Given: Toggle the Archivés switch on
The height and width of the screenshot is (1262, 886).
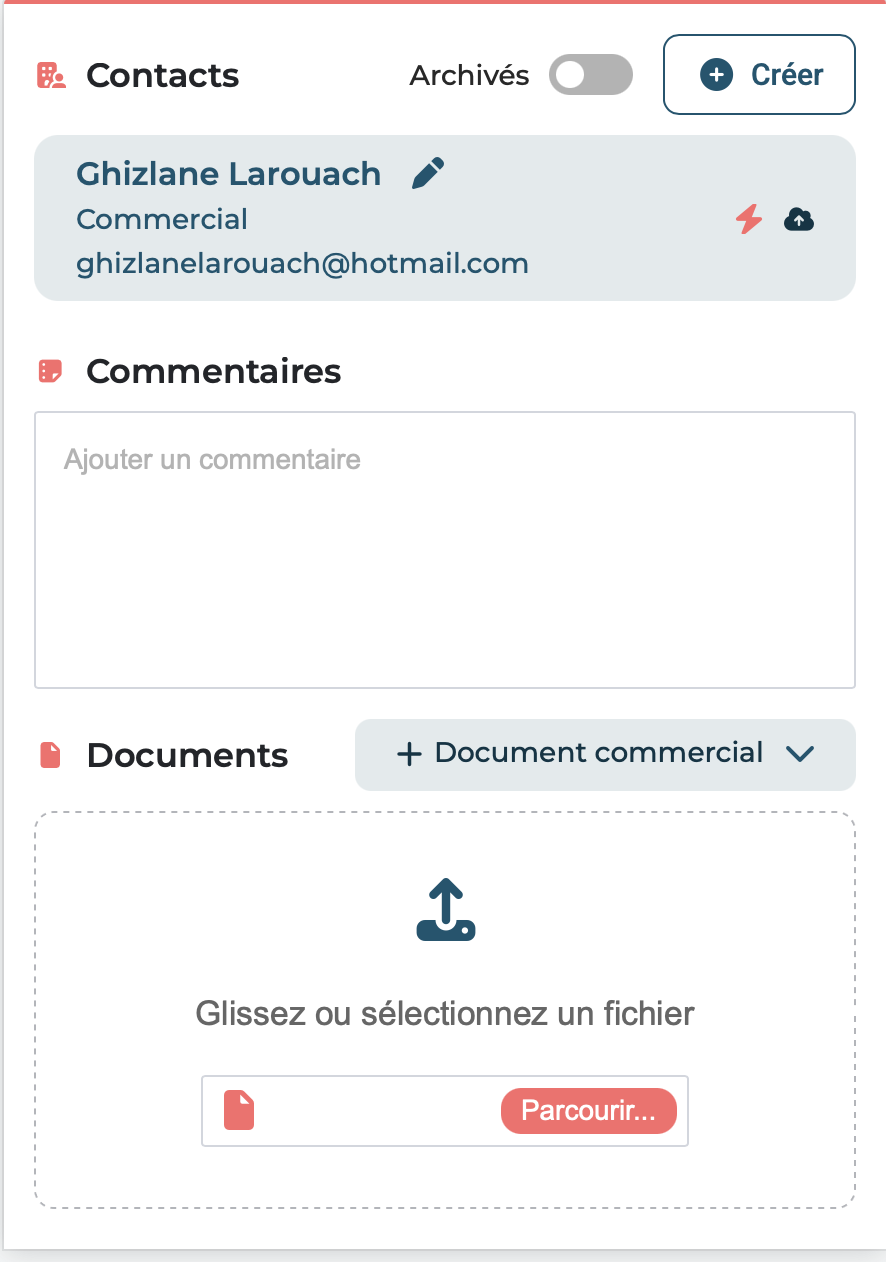Looking at the screenshot, I should pyautogui.click(x=591, y=75).
